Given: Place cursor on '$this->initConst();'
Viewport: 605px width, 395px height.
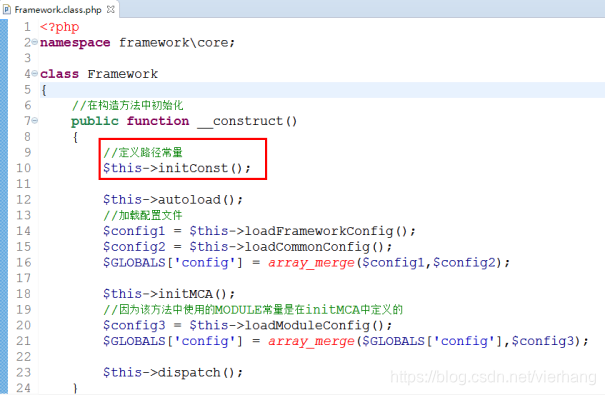Looking at the screenshot, I should pos(177,169).
